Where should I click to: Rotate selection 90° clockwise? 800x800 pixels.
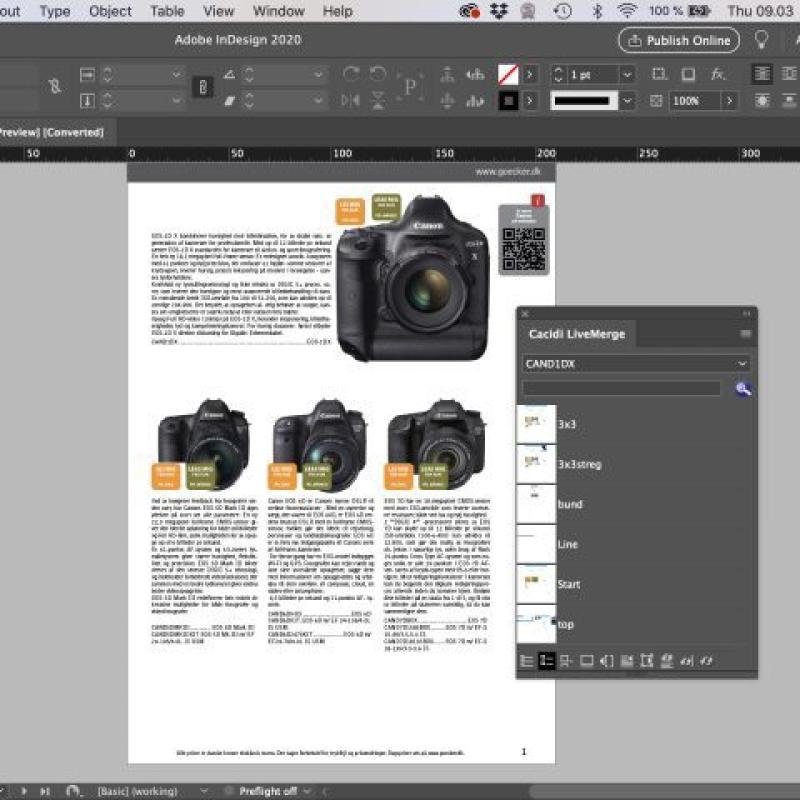pos(351,74)
